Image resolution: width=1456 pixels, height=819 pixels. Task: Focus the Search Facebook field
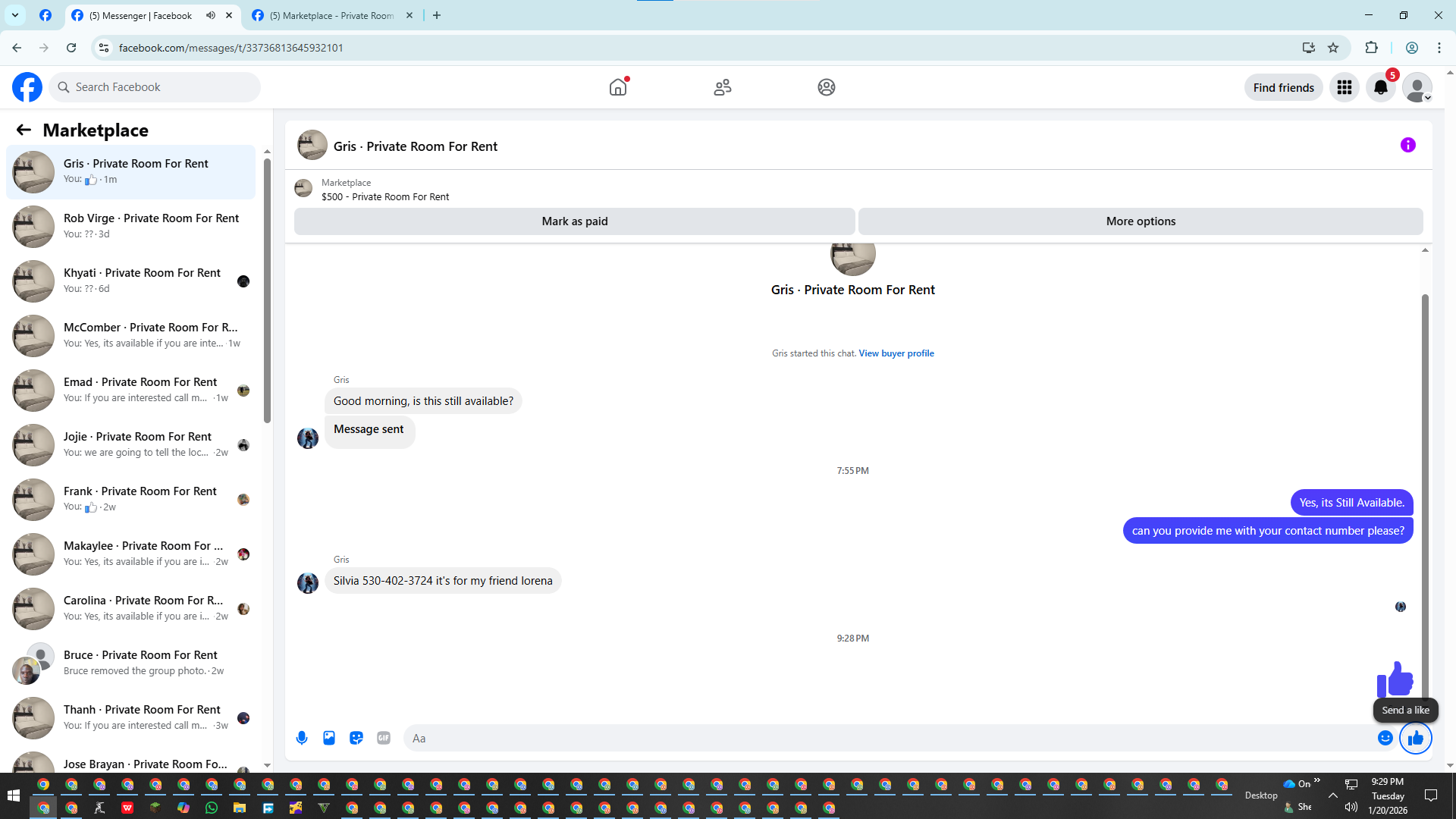pyautogui.click(x=155, y=87)
